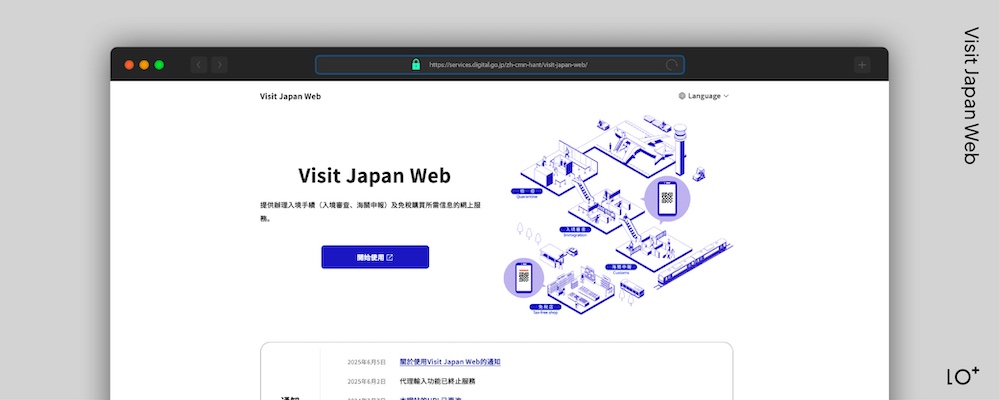Click the 2025年6月2日 date text
Screen dimensions: 1000x400
(x=367, y=381)
